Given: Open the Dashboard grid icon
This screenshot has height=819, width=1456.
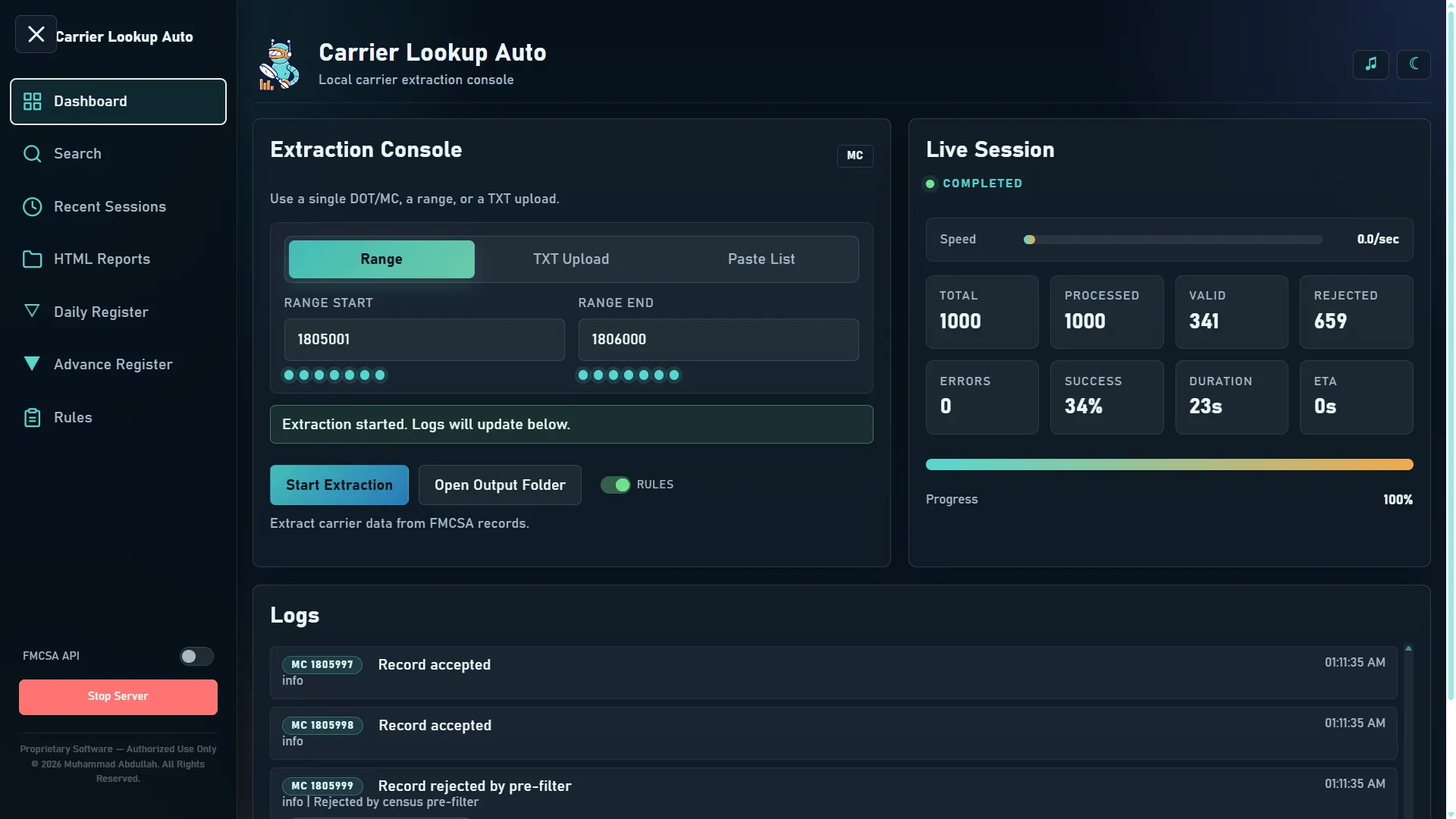Looking at the screenshot, I should tap(33, 102).
